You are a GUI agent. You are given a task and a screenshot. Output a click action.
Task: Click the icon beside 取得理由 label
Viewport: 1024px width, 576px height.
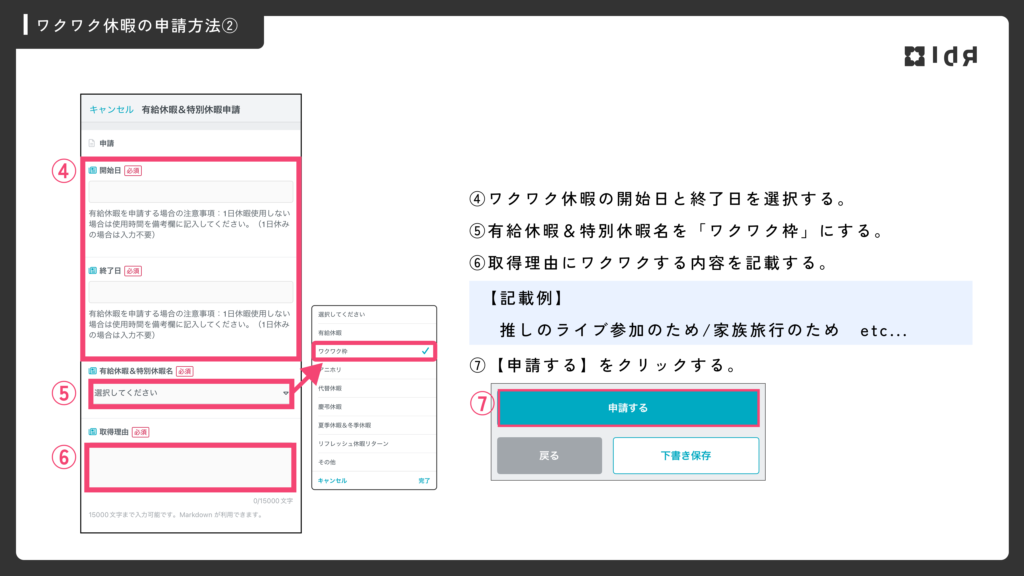pyautogui.click(x=92, y=432)
